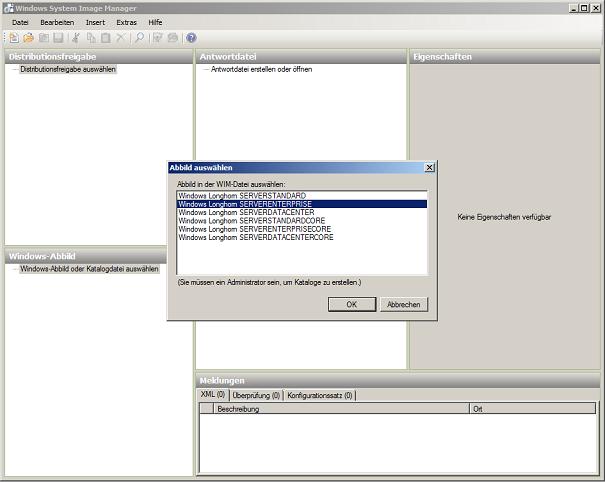Click 'Antwortdatei erstellen oder öffnen' tree entry
Image resolution: width=605 pixels, height=482 pixels.
click(x=262, y=69)
